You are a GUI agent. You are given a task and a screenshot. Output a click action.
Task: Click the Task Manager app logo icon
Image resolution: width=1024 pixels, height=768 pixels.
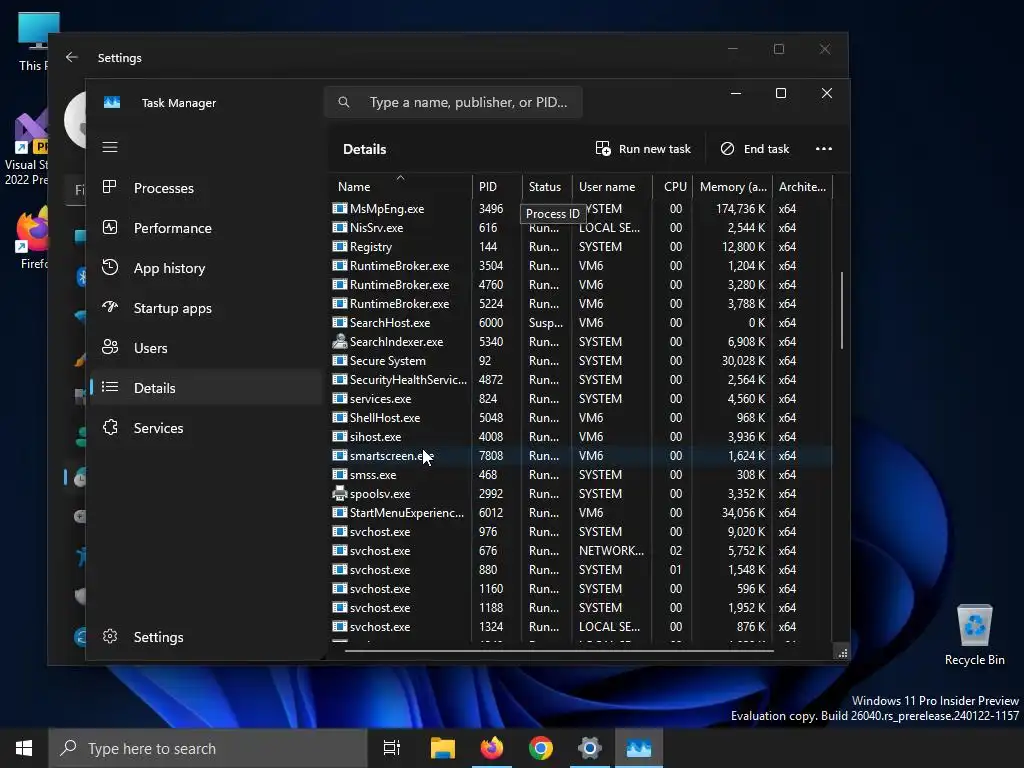coord(112,103)
